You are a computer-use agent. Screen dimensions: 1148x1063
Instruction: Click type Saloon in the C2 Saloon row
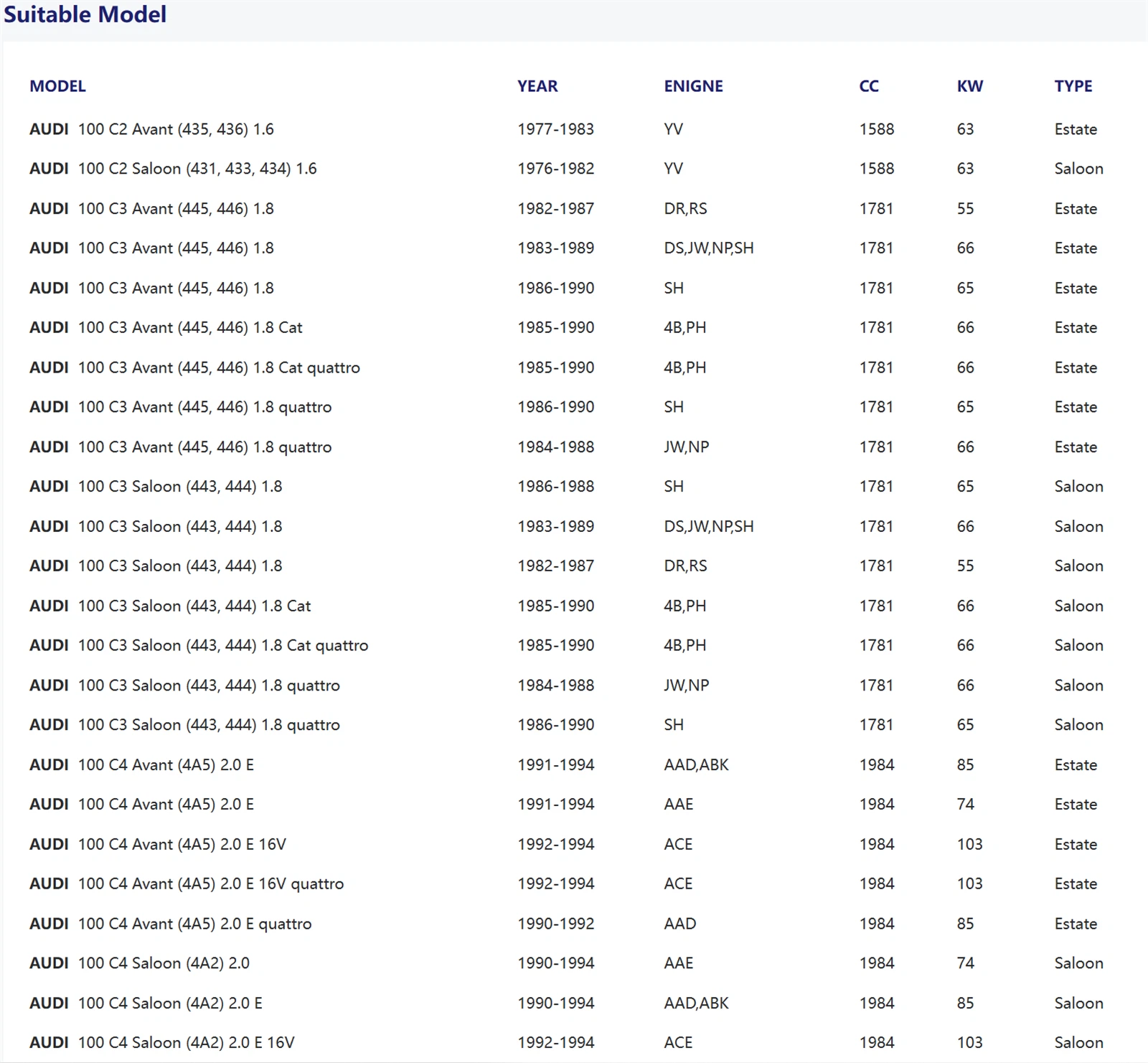[1078, 169]
